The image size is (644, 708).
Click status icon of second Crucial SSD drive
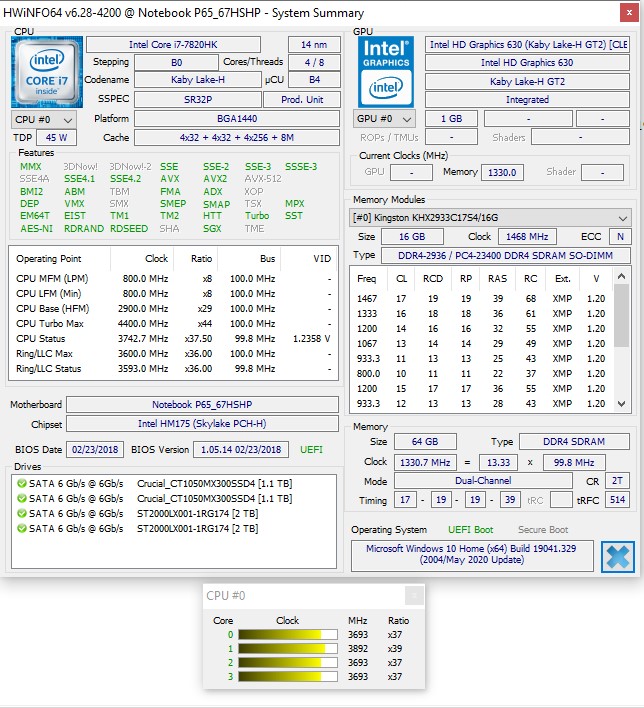[x=21, y=498]
